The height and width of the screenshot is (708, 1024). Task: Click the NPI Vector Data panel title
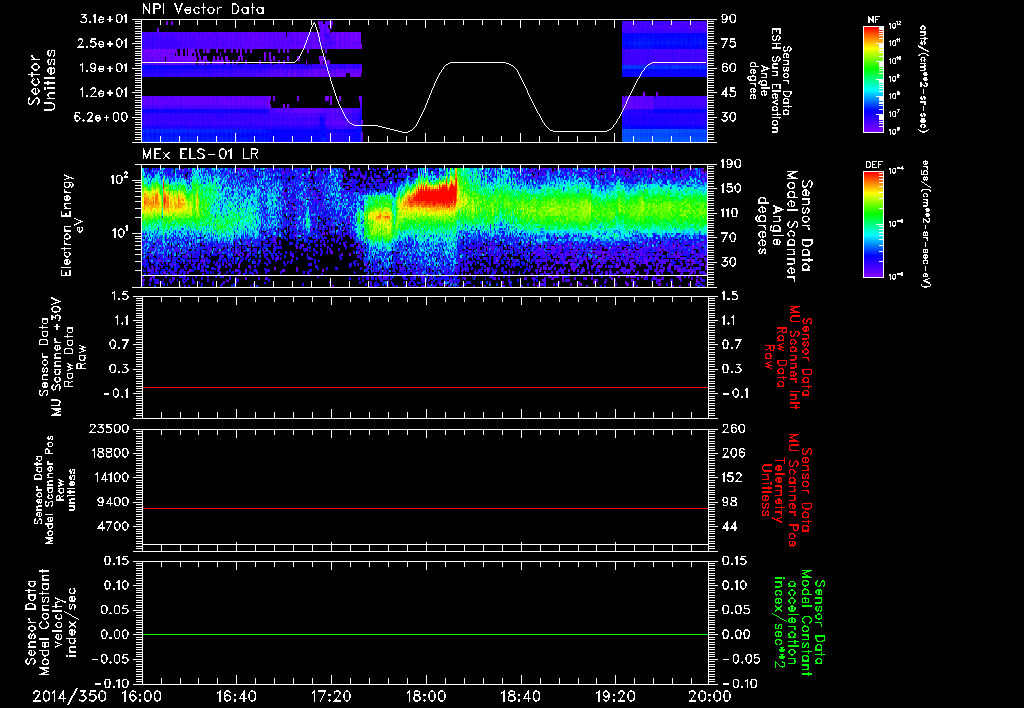point(203,9)
